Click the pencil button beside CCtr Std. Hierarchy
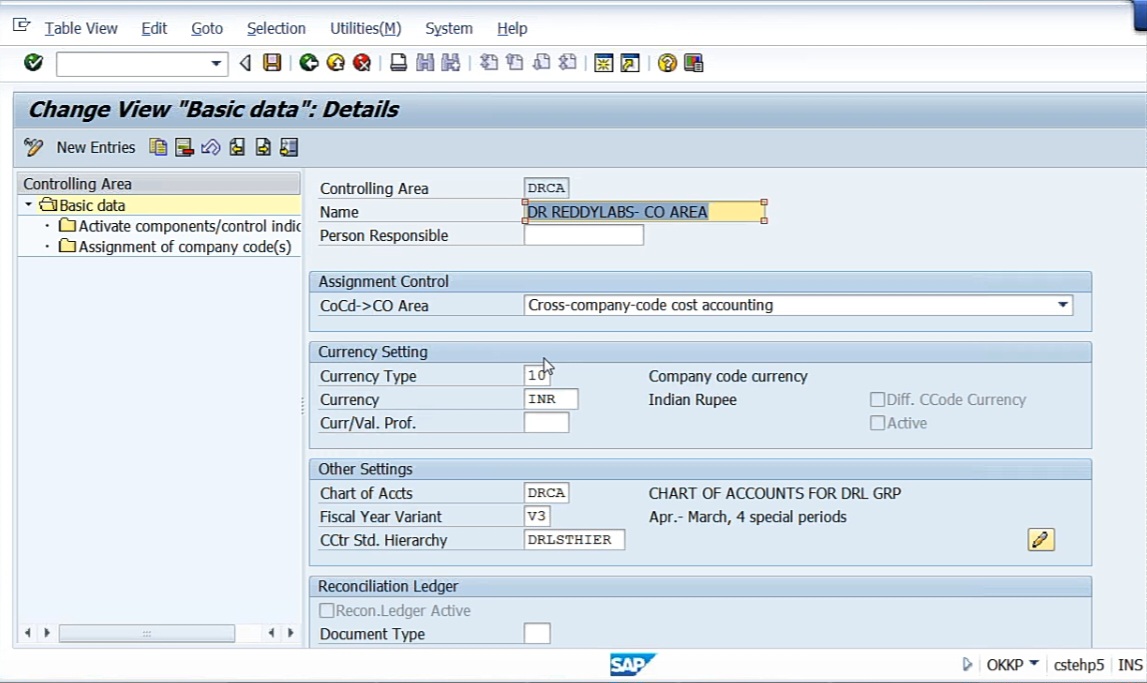 click(1041, 540)
